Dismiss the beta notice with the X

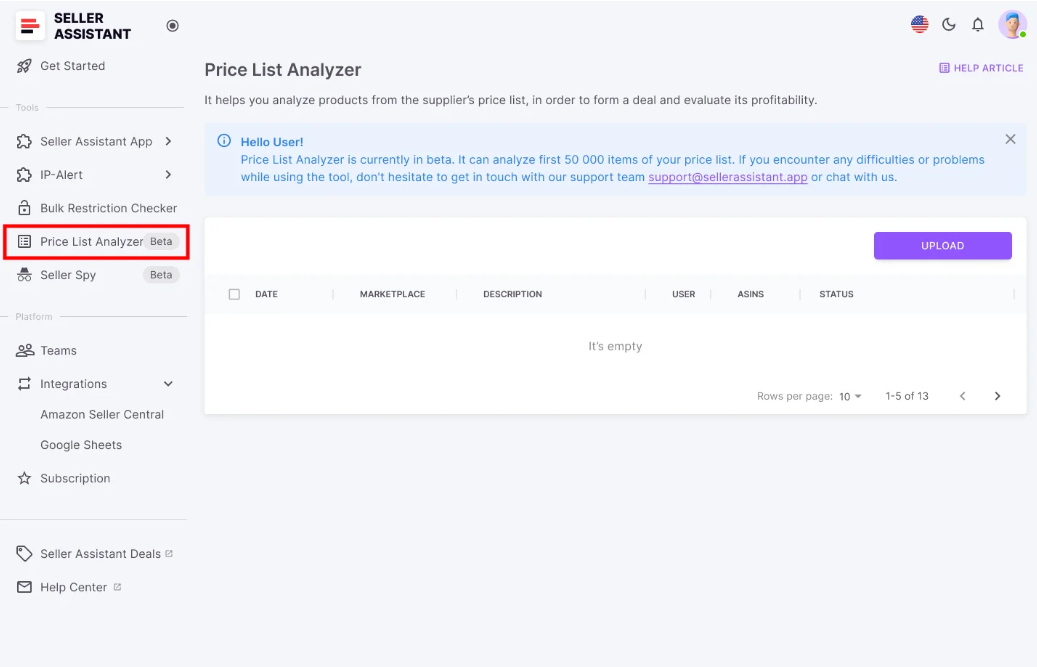pos(1010,139)
